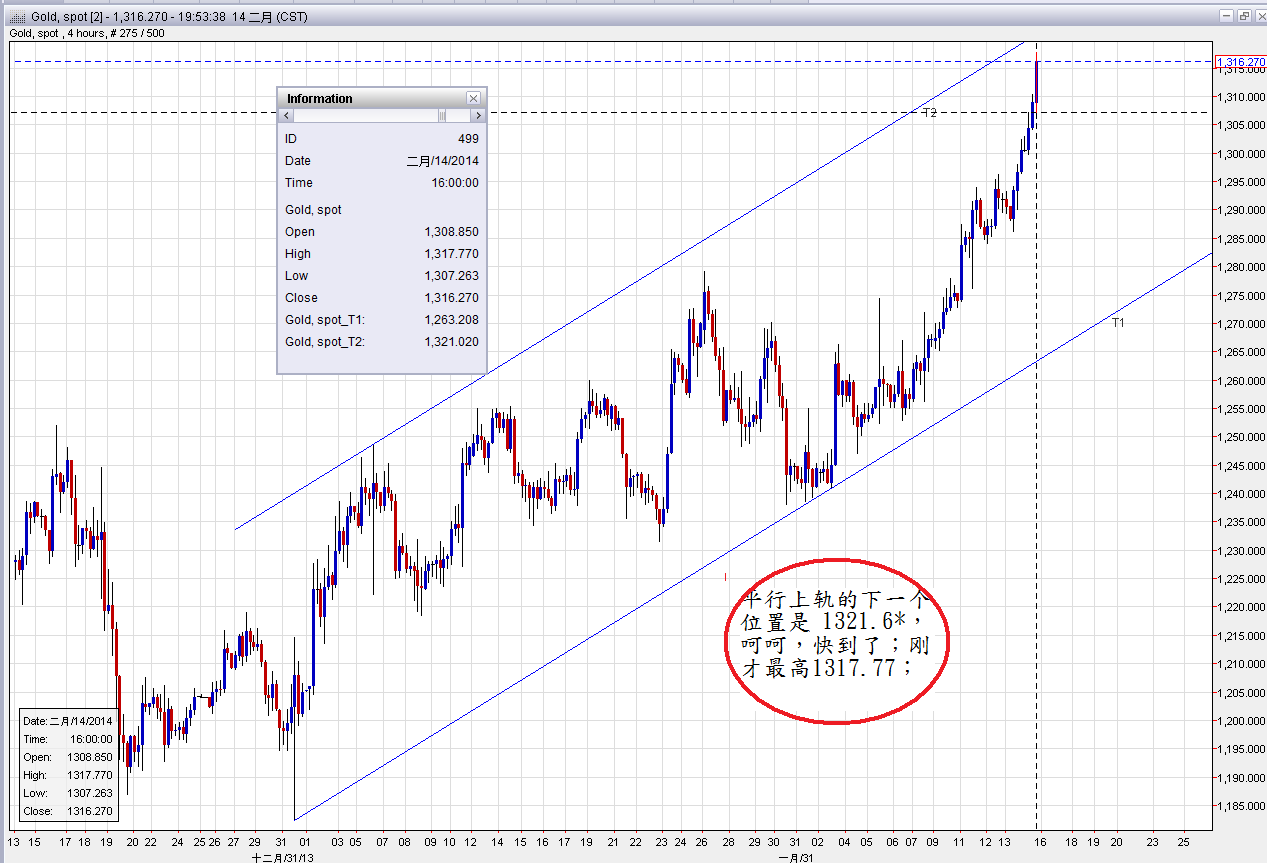The height and width of the screenshot is (863, 1267).
Task: Click the Gold, spot_T1 value 1,263.208
Action: [451, 320]
